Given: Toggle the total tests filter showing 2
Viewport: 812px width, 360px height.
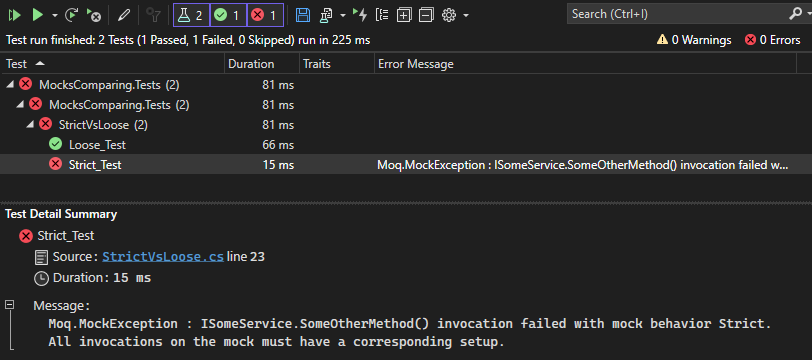Looking at the screenshot, I should click(x=192, y=15).
